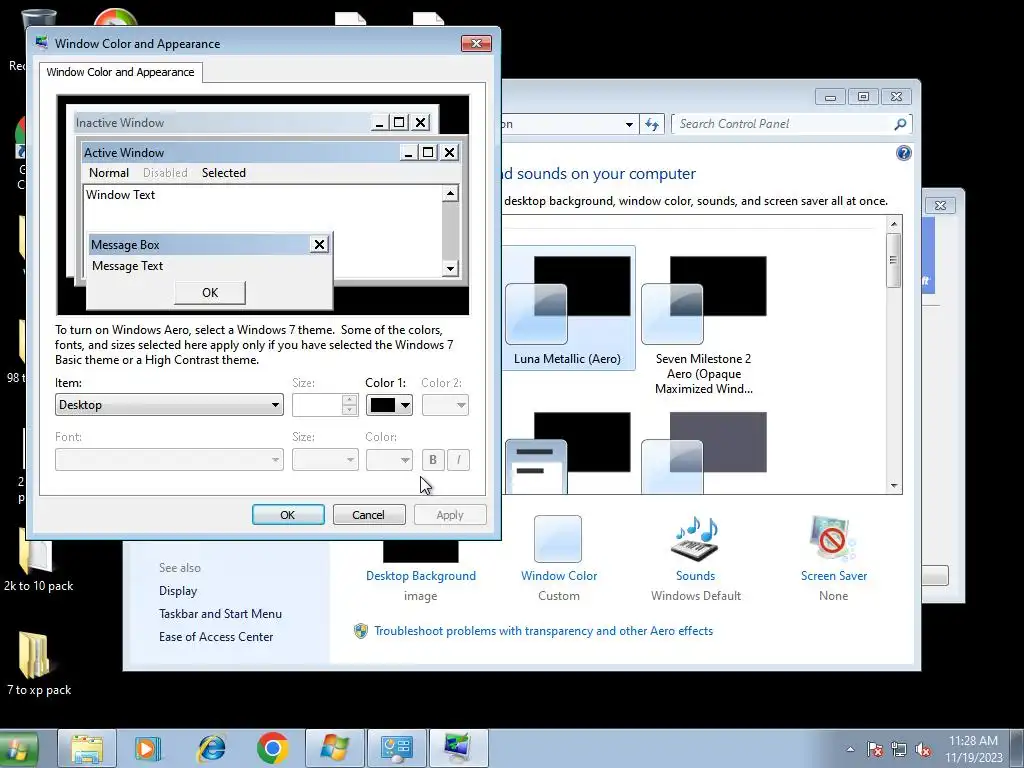Viewport: 1024px width, 768px height.
Task: Click theme list scrollbar up arrow
Action: [894, 224]
